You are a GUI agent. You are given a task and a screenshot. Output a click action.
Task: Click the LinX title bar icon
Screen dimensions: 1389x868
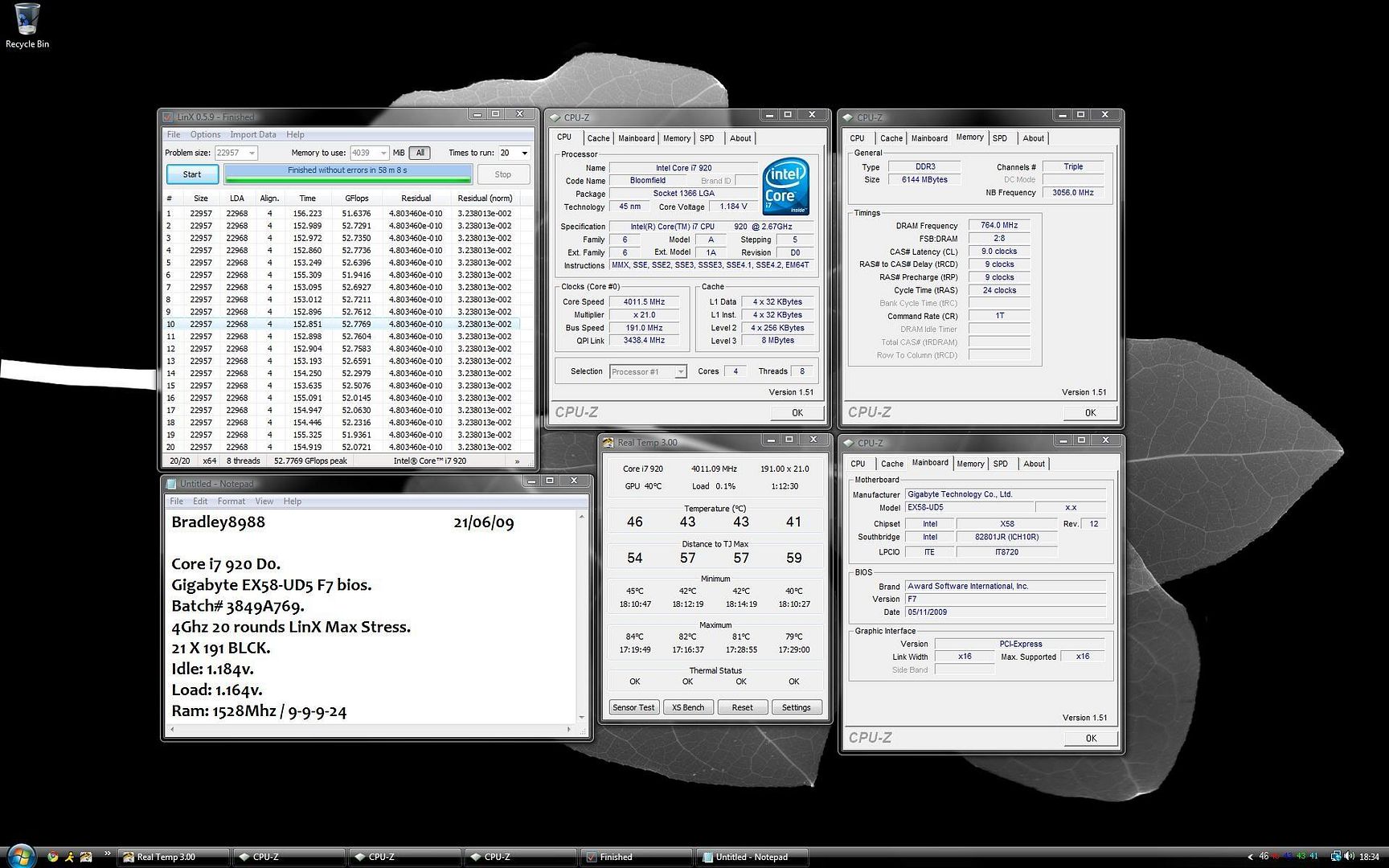point(167,117)
